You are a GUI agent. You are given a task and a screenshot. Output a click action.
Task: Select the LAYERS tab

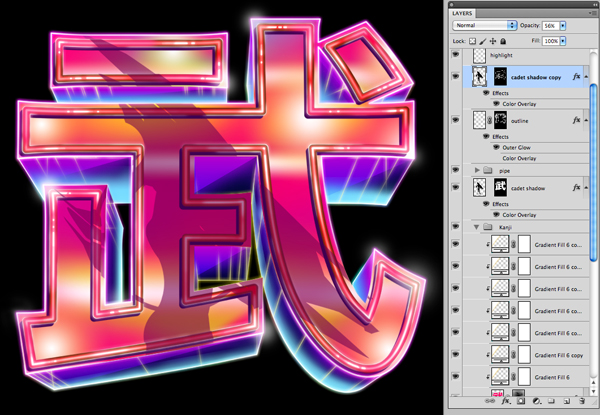pos(462,13)
